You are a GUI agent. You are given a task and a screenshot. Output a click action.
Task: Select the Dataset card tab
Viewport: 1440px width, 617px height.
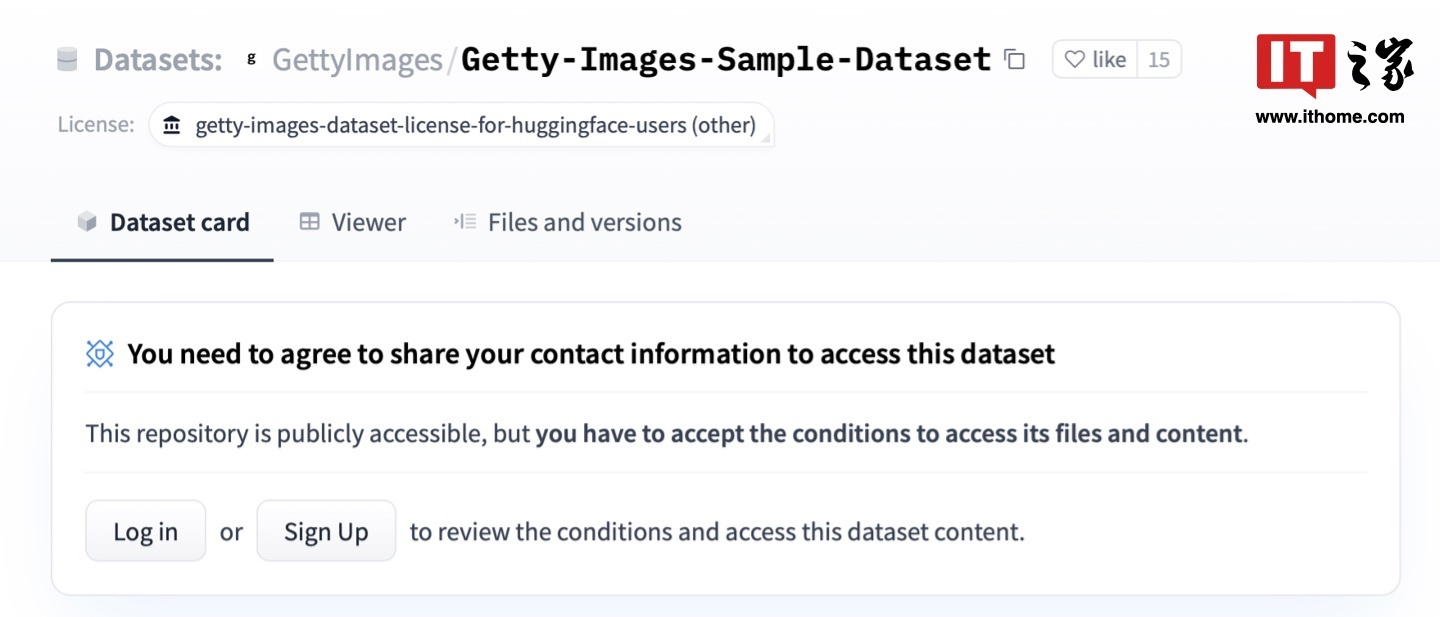pyautogui.click(x=163, y=222)
